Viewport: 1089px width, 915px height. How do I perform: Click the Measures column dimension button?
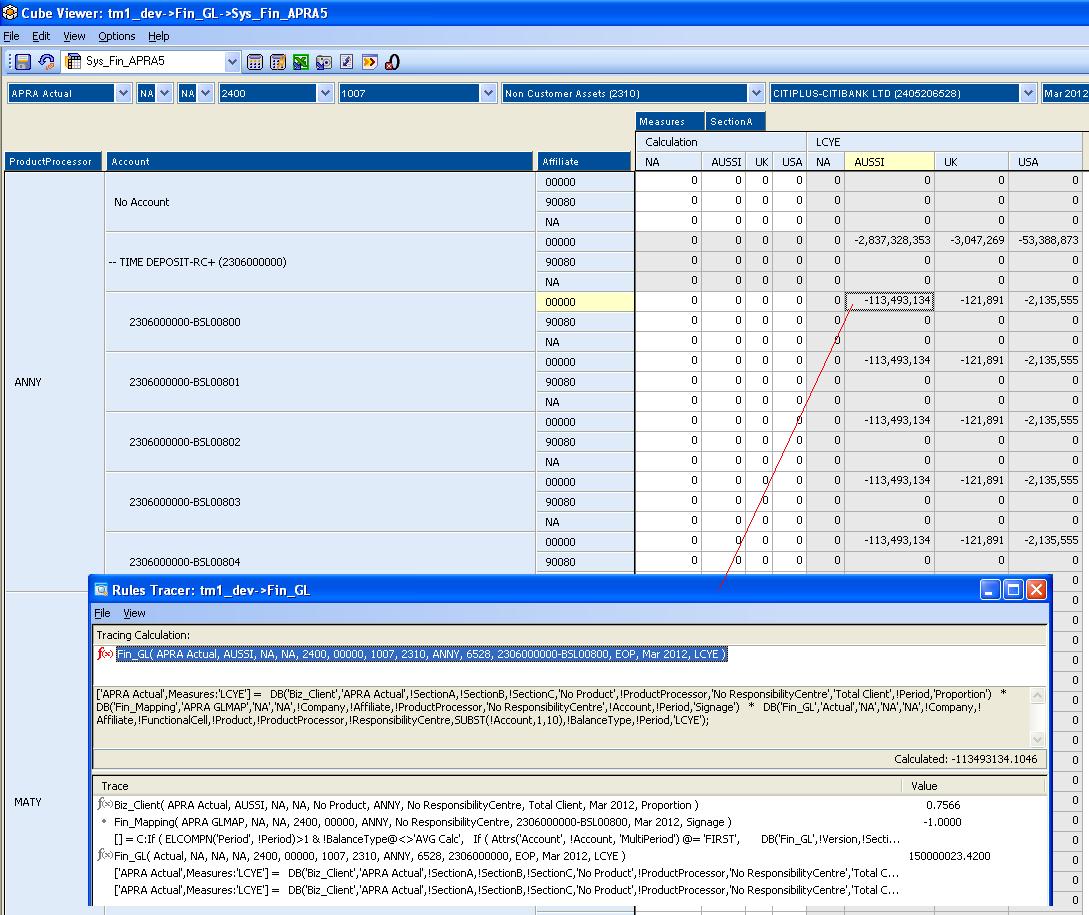point(670,122)
